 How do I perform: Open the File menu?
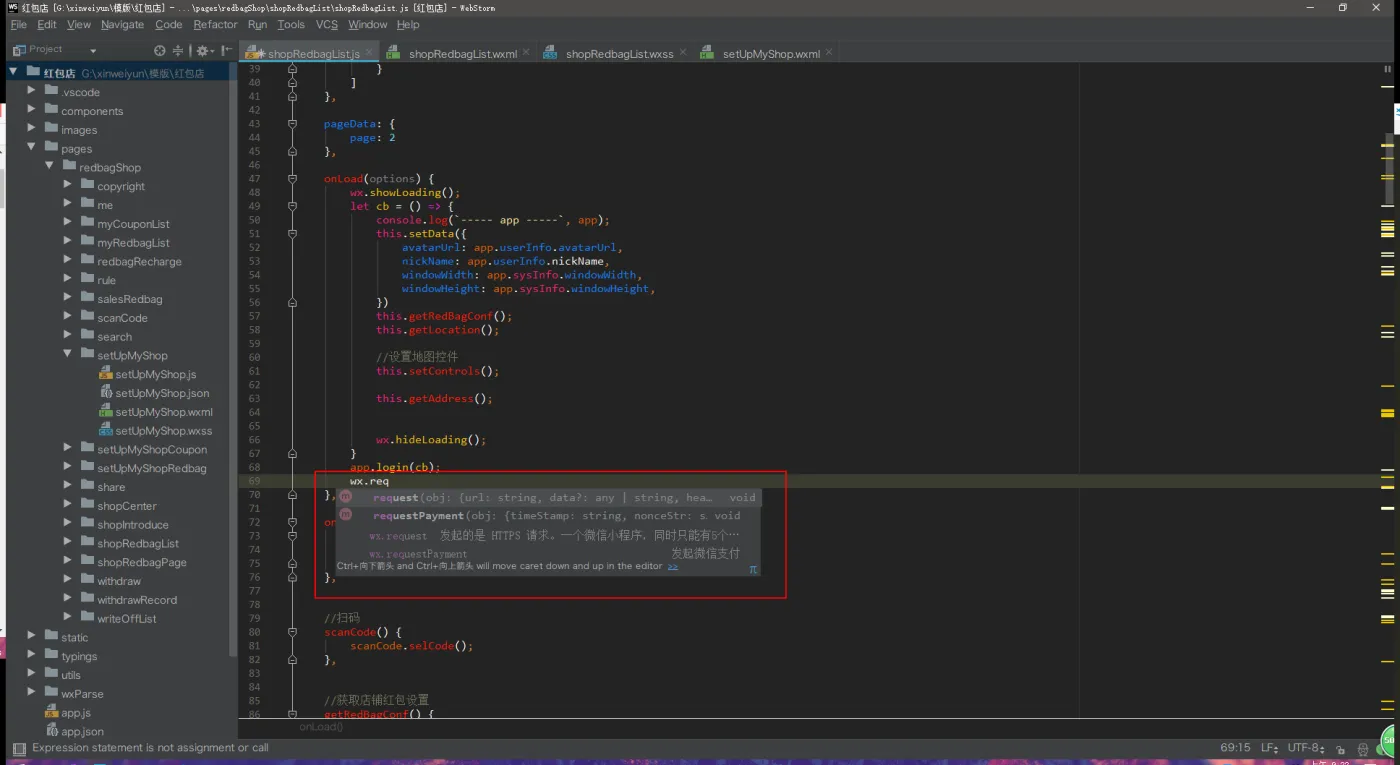(x=19, y=25)
